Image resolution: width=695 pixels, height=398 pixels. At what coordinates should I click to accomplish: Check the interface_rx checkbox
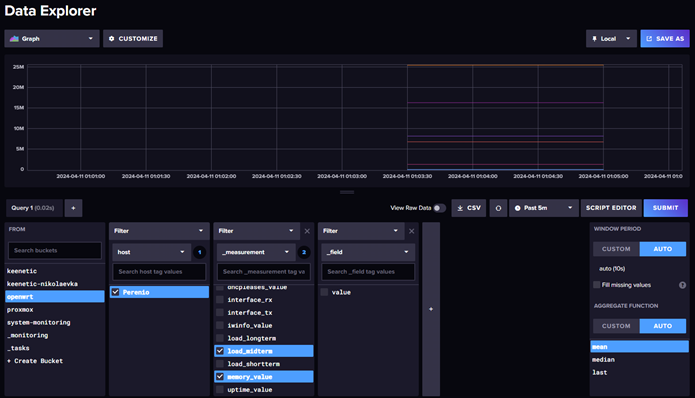[220, 300]
